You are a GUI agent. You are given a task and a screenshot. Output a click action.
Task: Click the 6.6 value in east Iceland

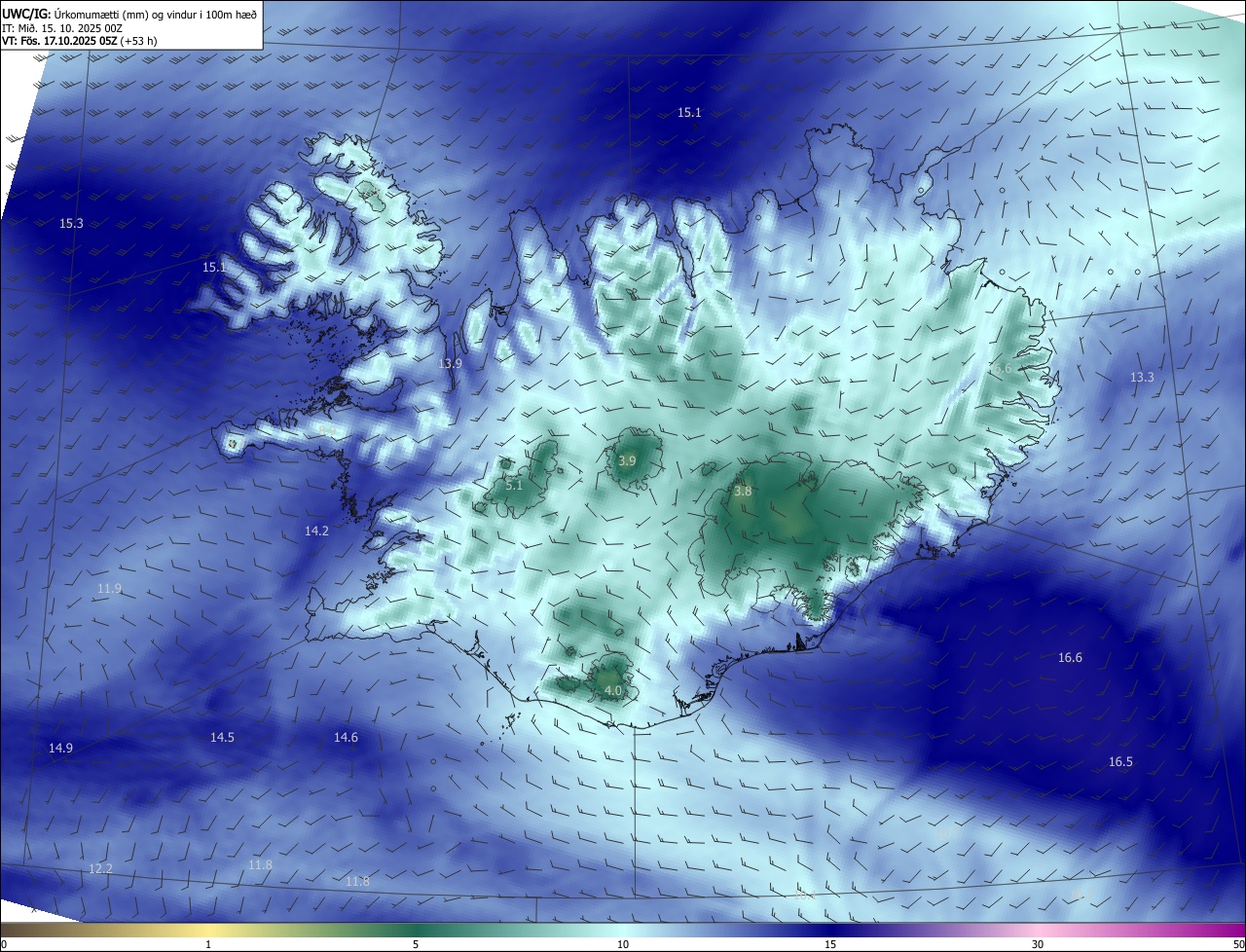point(1002,369)
